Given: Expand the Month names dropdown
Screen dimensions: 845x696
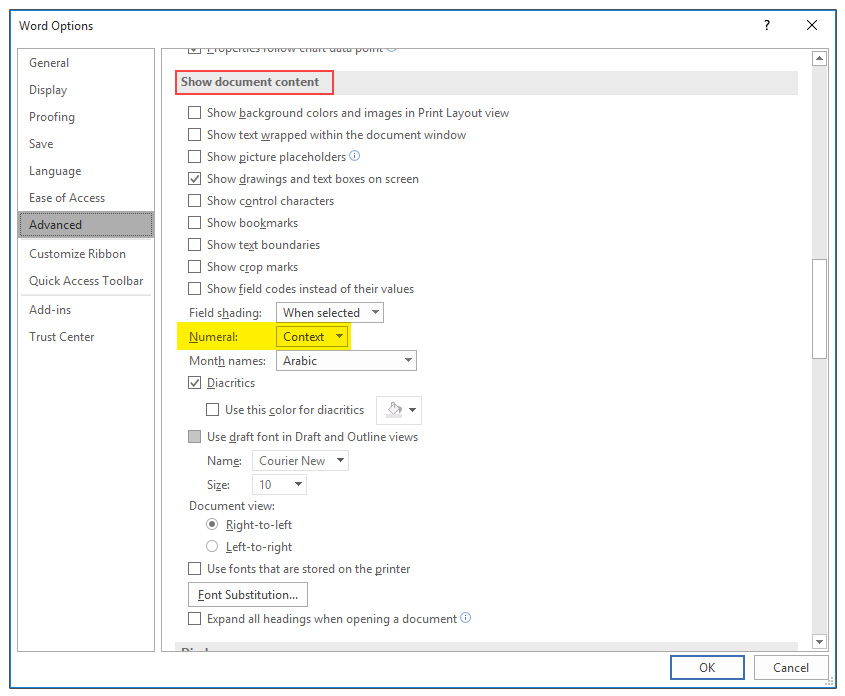Looking at the screenshot, I should pos(346,360).
